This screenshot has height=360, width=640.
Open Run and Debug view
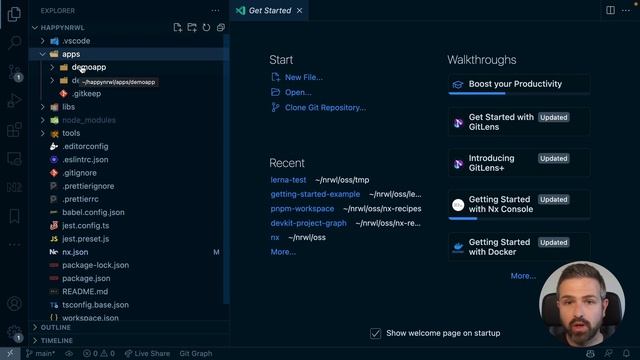[14, 100]
